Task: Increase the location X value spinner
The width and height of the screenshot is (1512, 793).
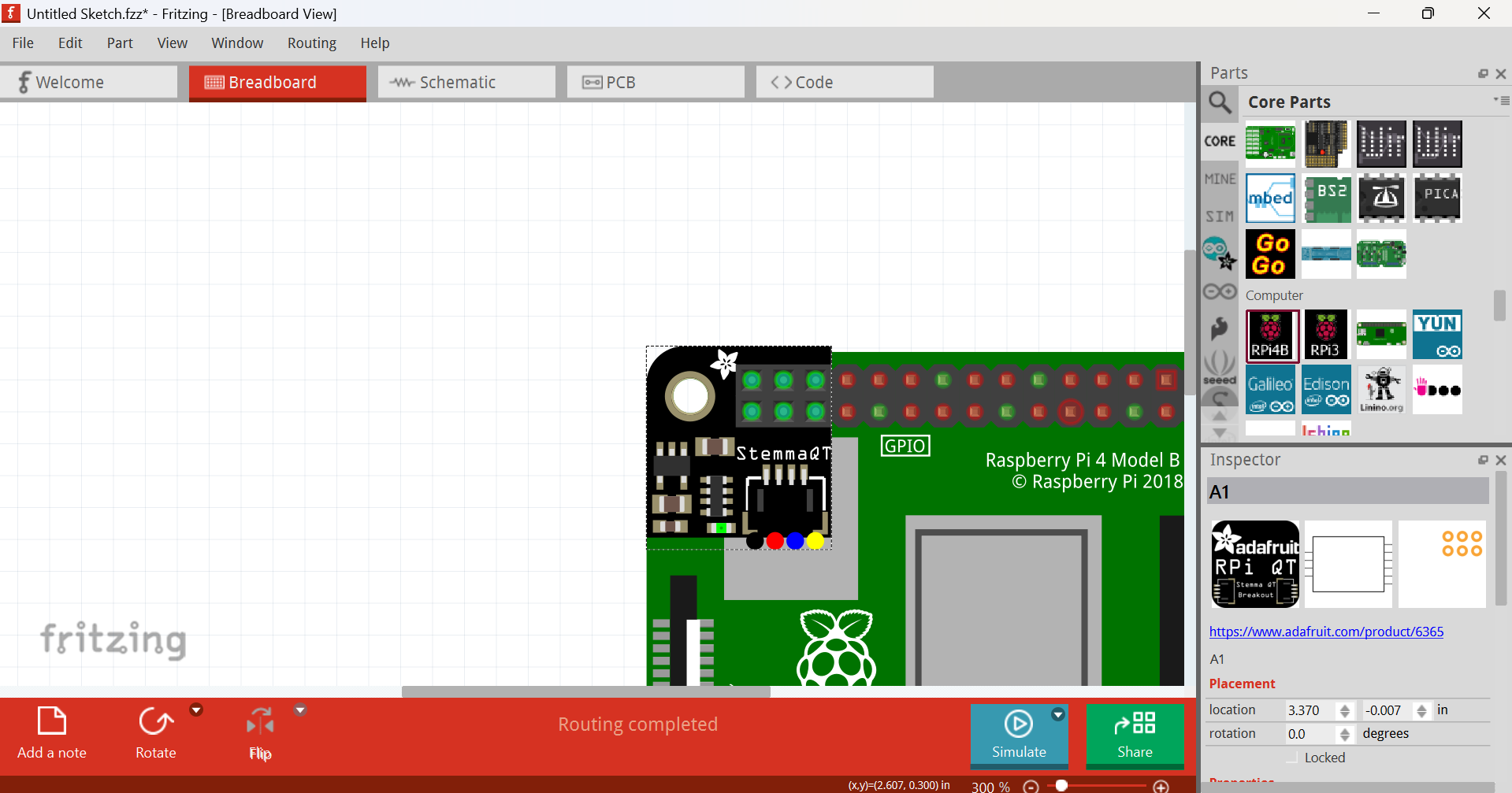Action: point(1345,706)
